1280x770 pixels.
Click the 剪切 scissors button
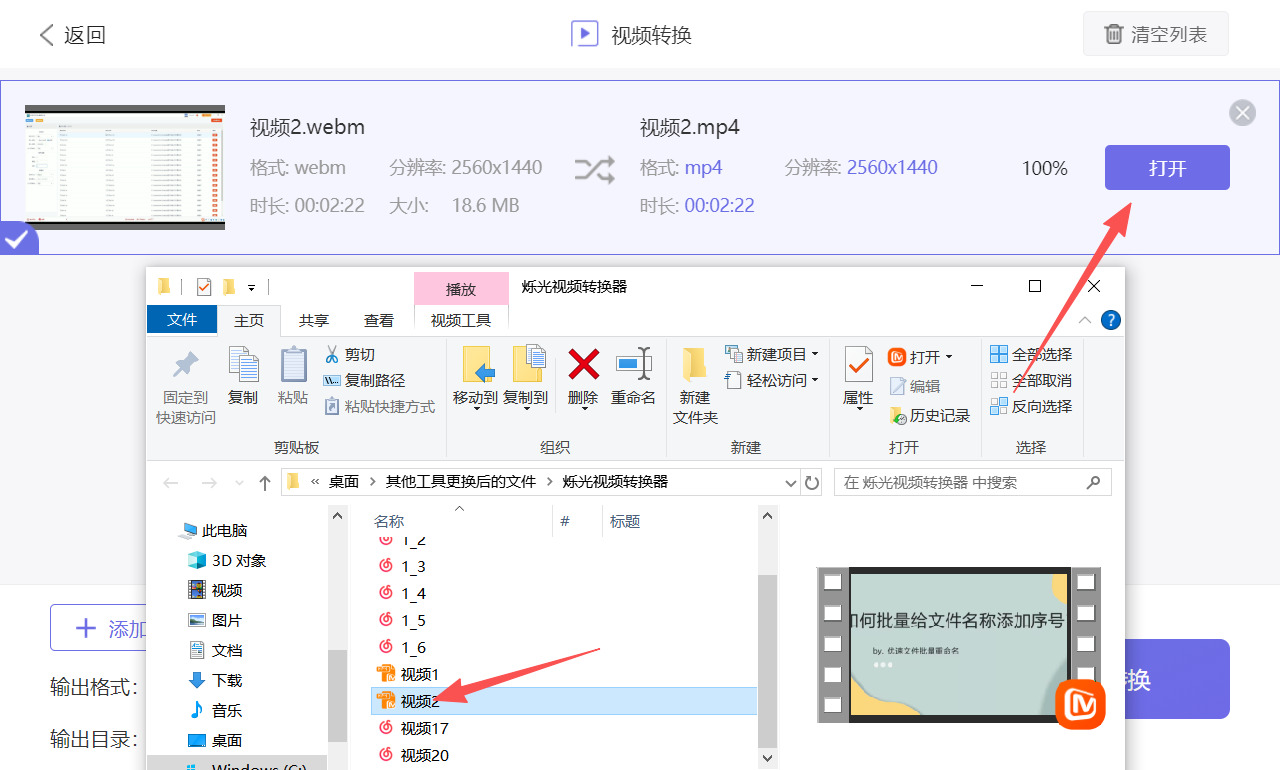tap(349, 354)
